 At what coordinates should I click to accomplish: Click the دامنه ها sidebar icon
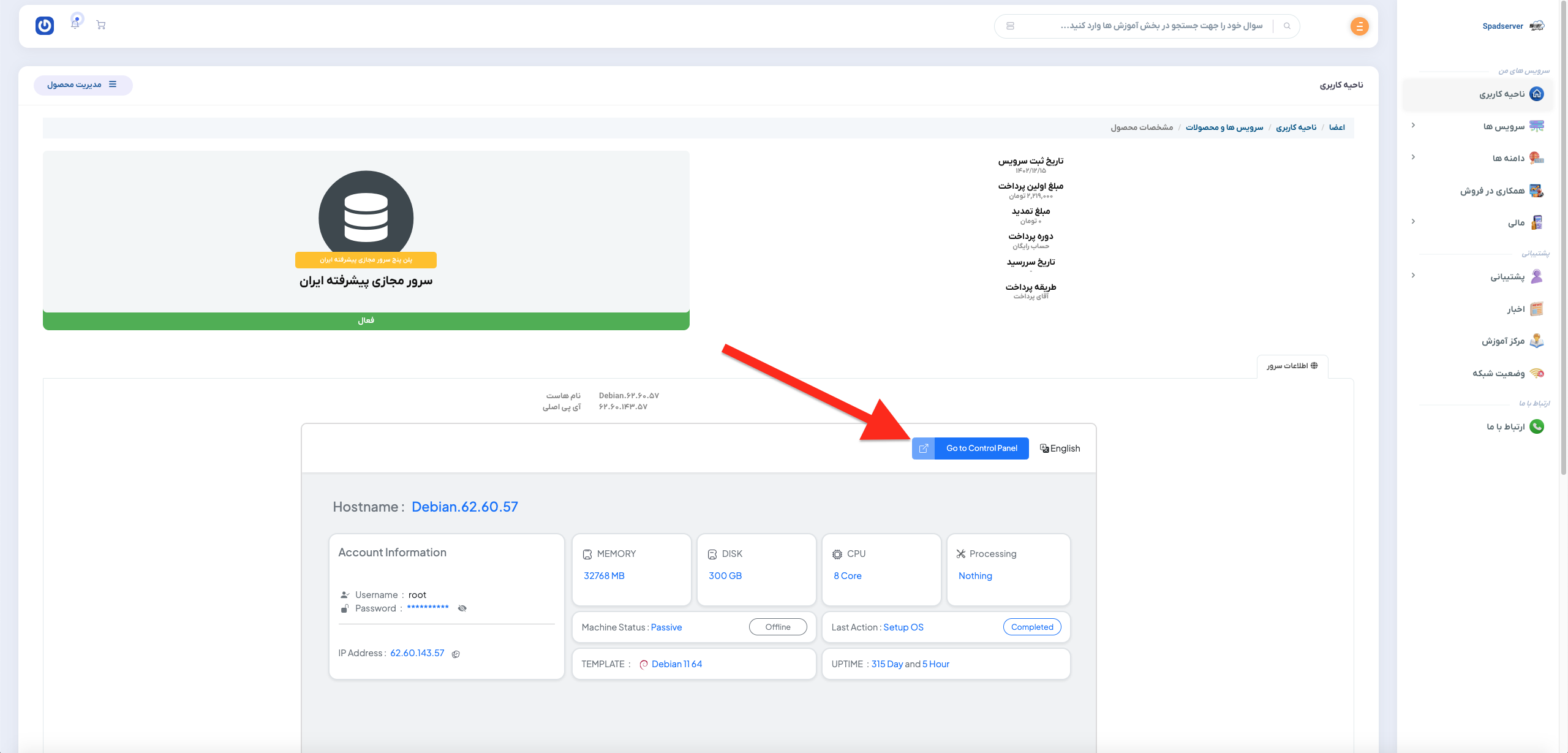point(1537,158)
